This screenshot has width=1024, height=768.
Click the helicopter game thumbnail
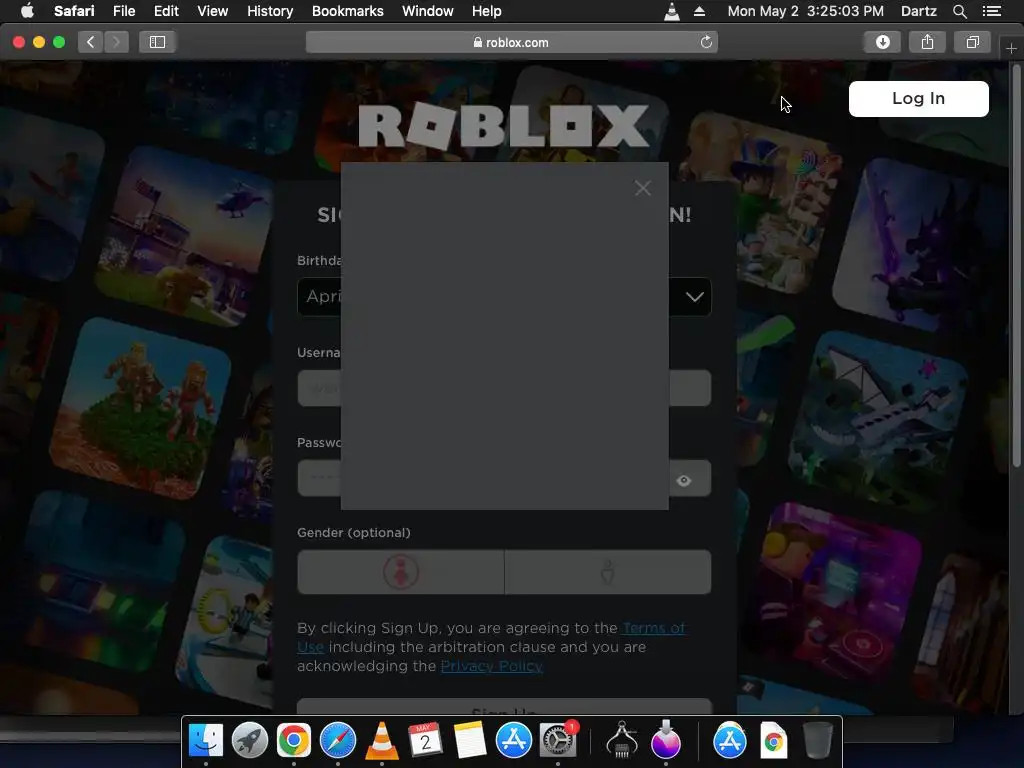186,236
